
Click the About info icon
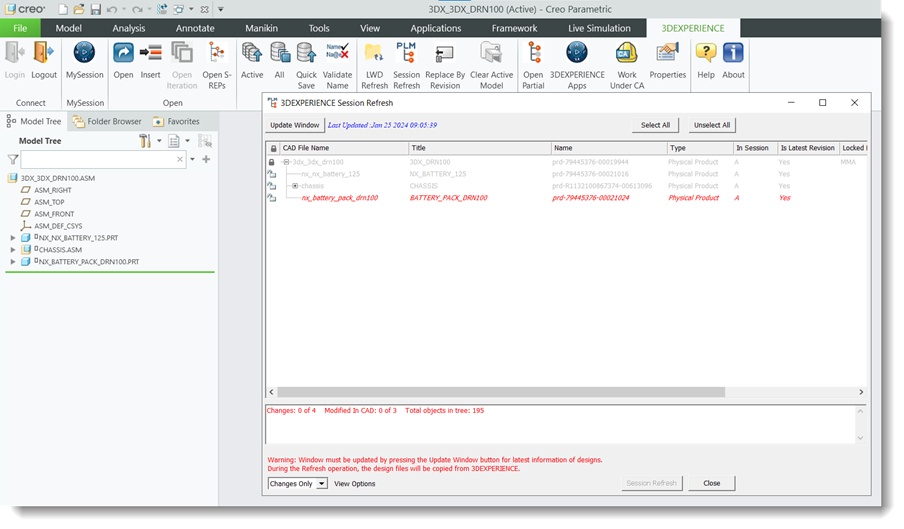pos(733,53)
